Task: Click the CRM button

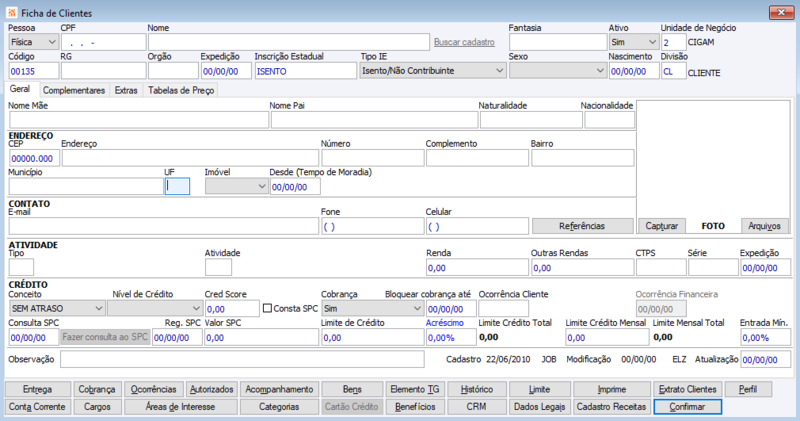Action: tap(477, 407)
